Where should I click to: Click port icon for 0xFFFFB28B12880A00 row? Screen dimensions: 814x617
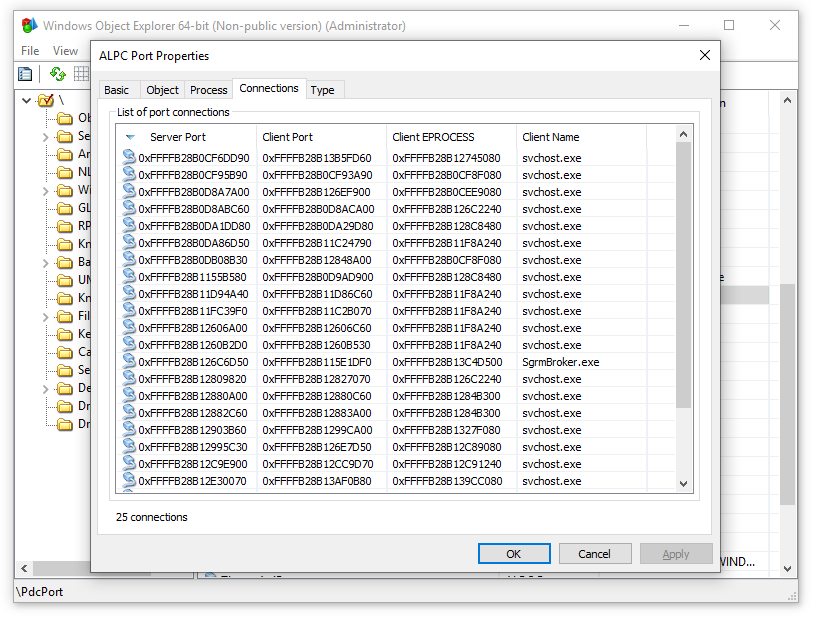(129, 395)
